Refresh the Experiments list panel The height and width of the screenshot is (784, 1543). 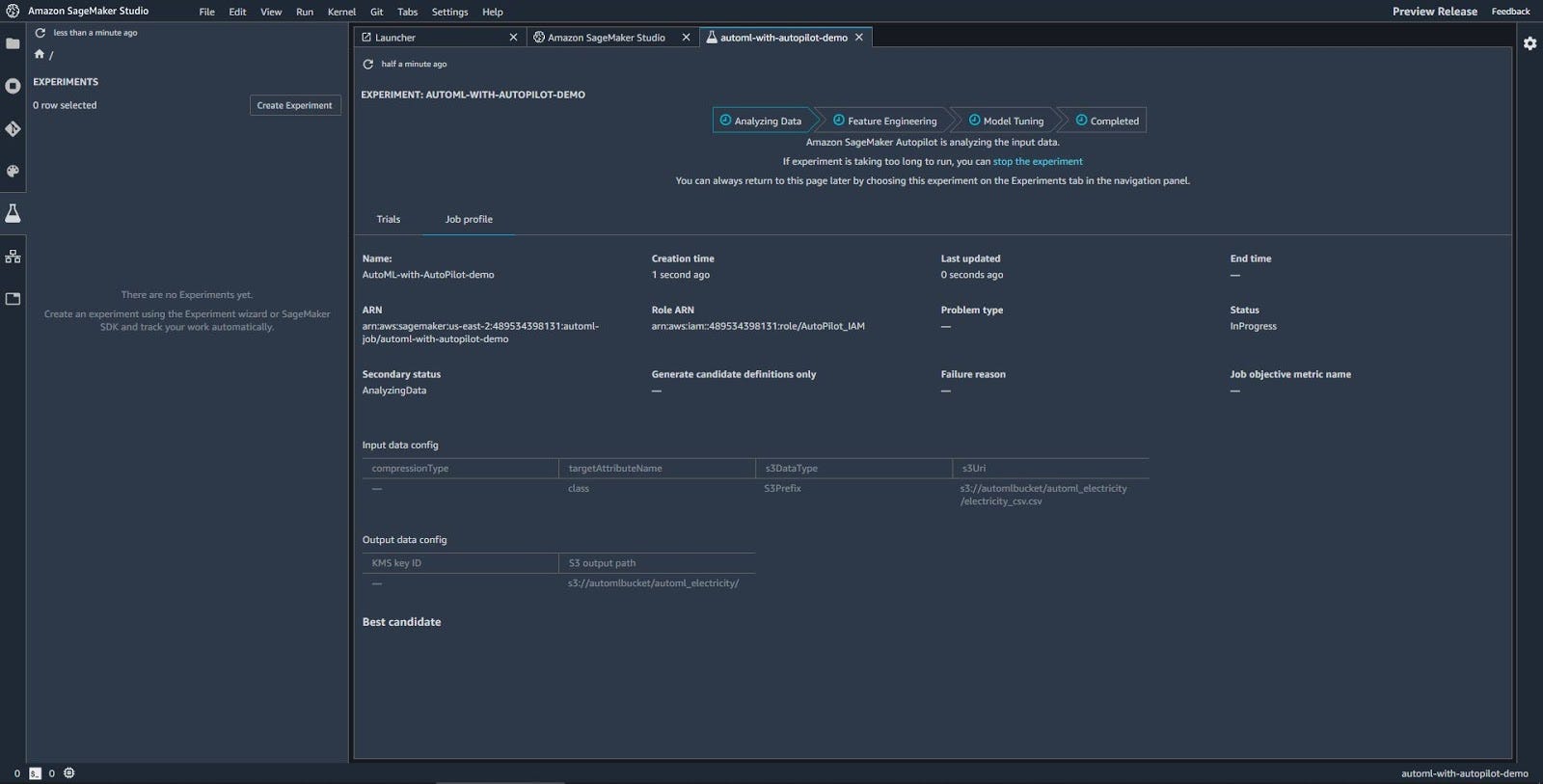click(40, 33)
